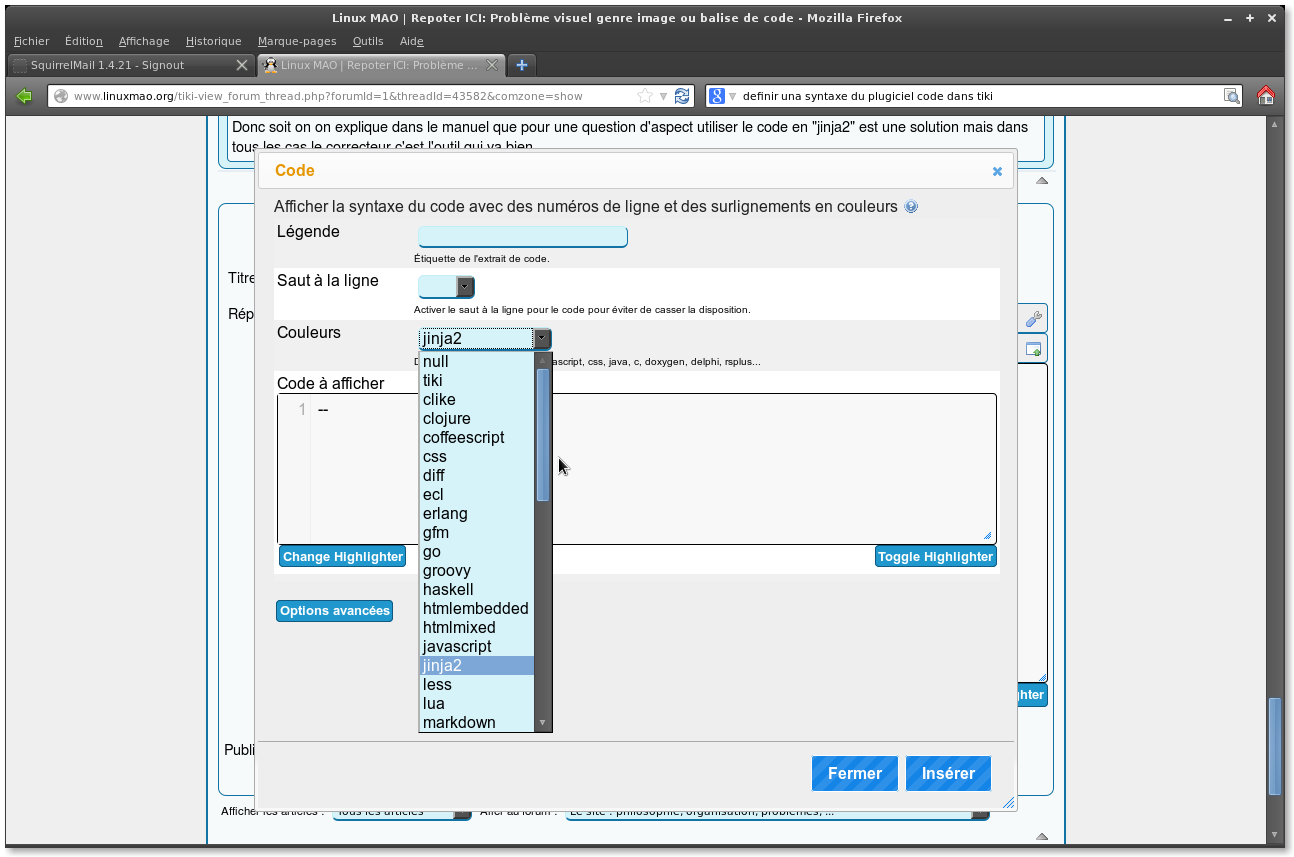Viewport: 1294px width, 857px height.
Task: Close the Code dialog with the x
Action: [x=997, y=171]
